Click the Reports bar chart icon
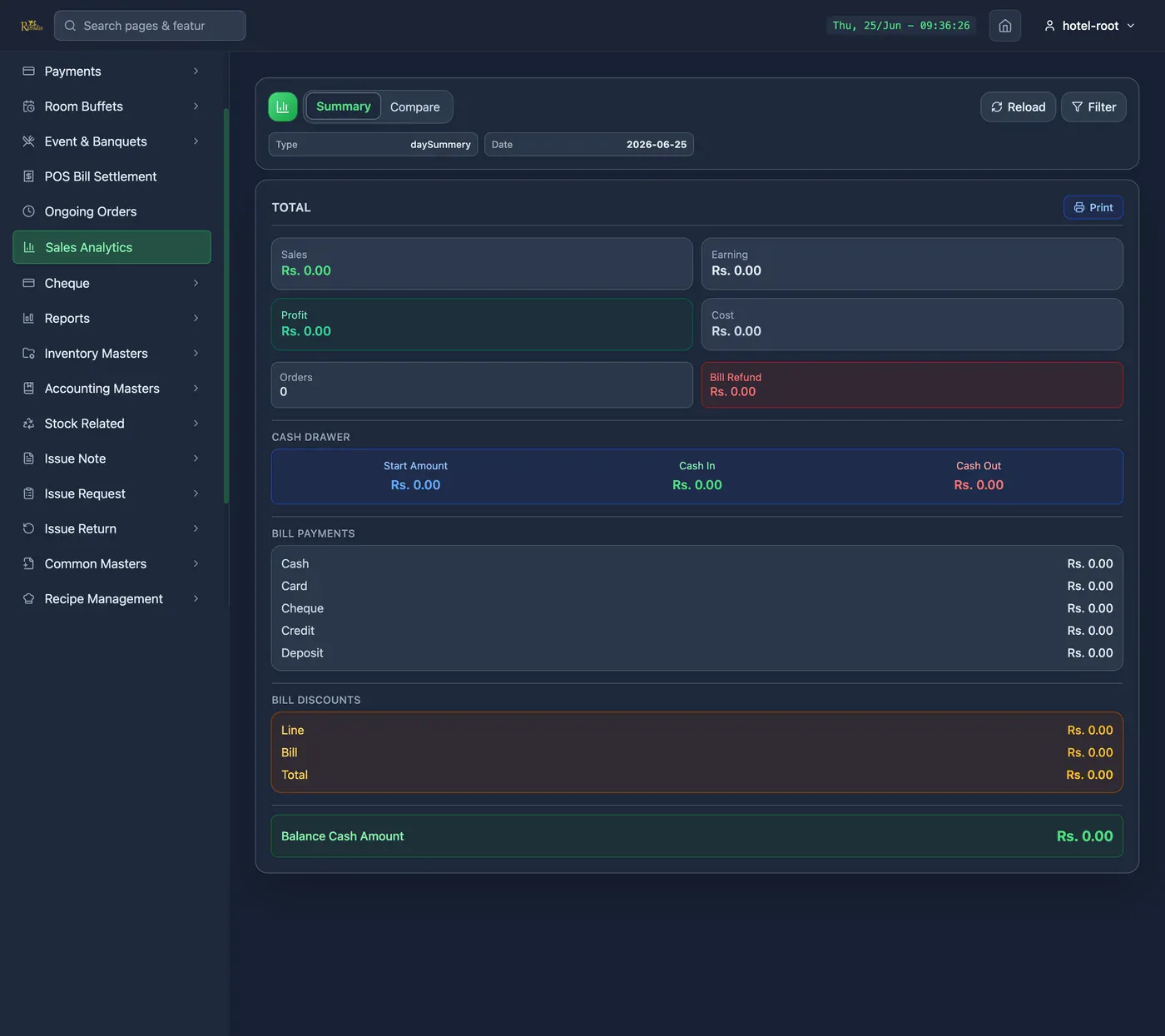The height and width of the screenshot is (1036, 1165). click(28, 318)
